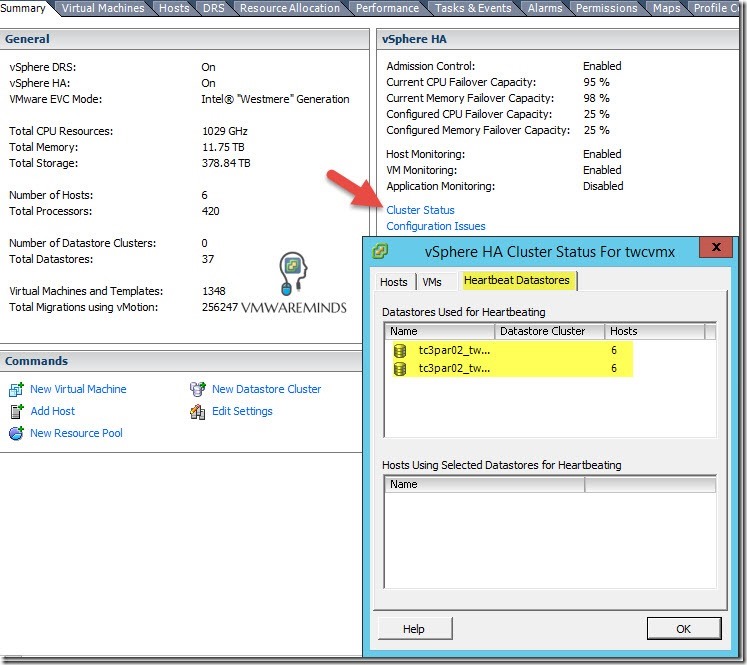Click the VMware EVC Mode value Intel Westmere Generation
Viewport: 747px width, 665px height.
(x=275, y=99)
